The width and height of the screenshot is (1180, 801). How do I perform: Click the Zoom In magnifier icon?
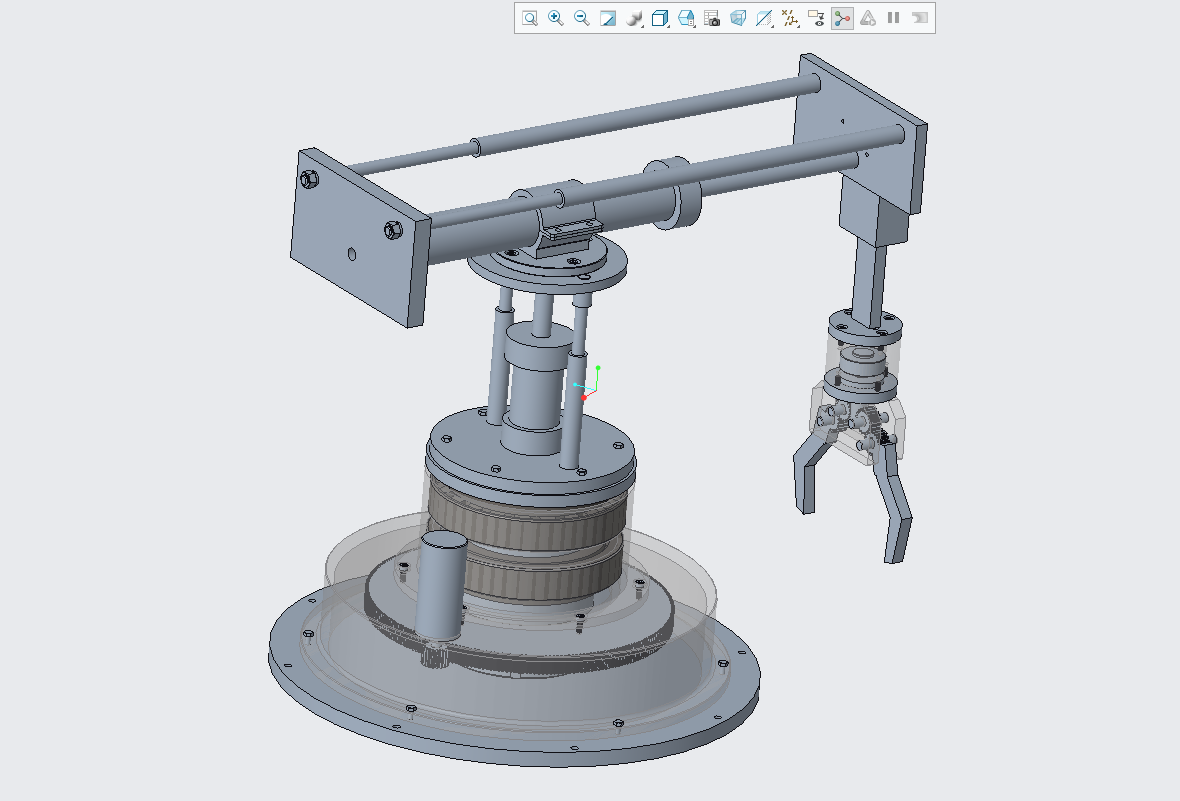click(x=556, y=18)
